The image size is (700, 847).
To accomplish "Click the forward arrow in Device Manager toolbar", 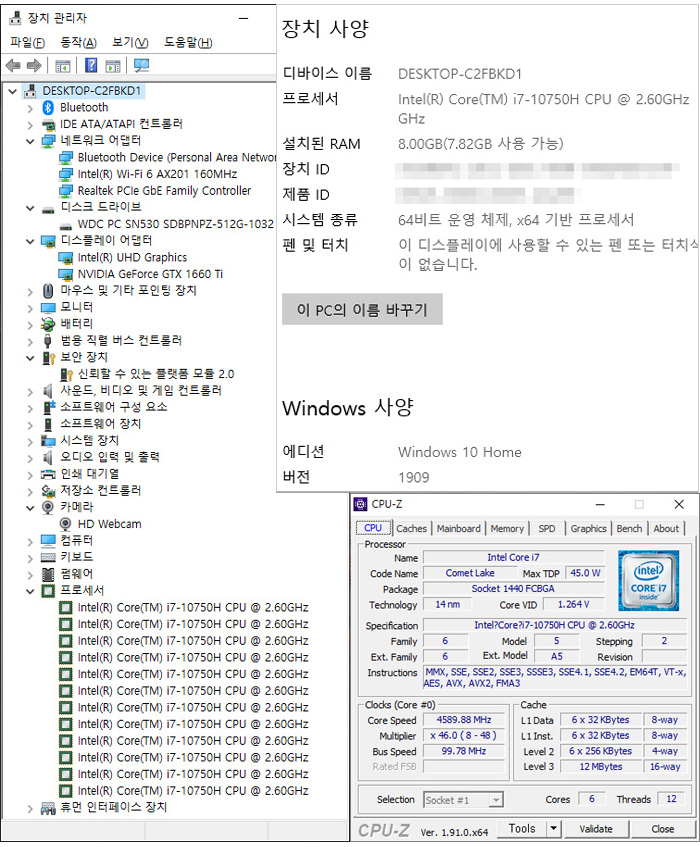I will coord(34,66).
